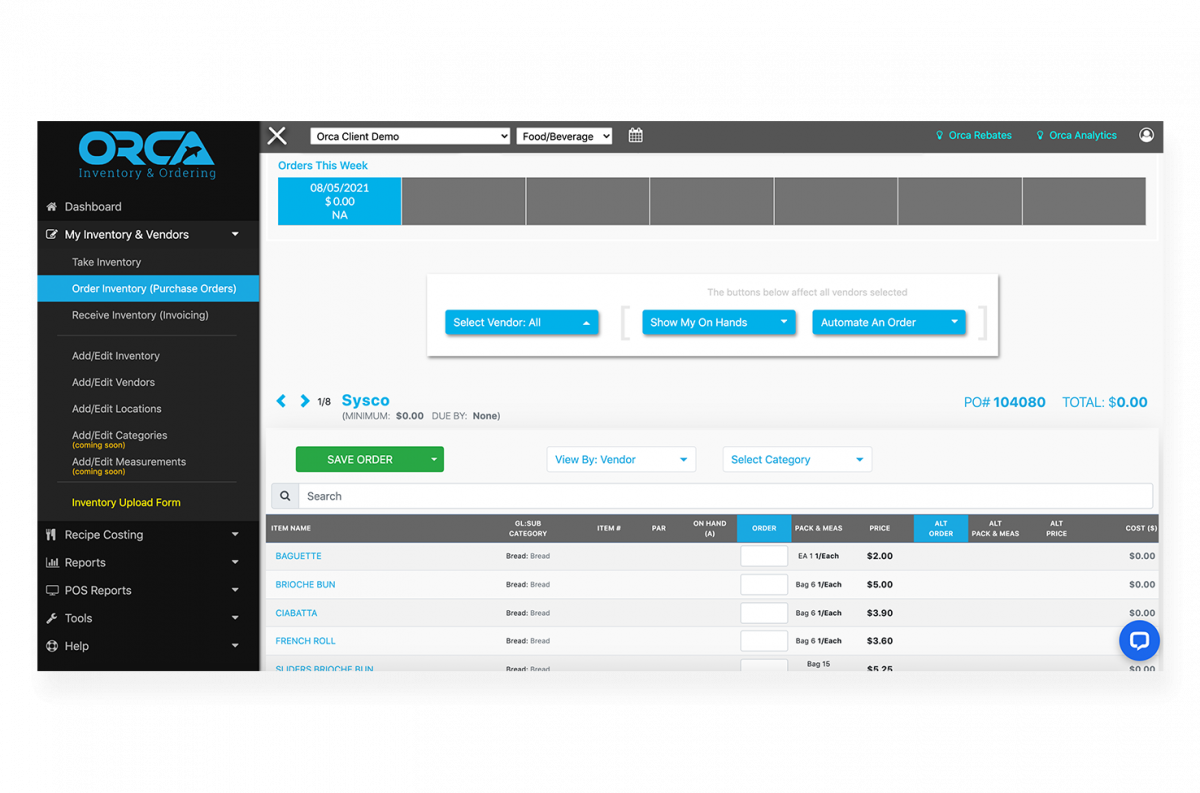Click the ON HAND (A) column header
Viewport: 1200px width, 793px height.
pos(710,528)
